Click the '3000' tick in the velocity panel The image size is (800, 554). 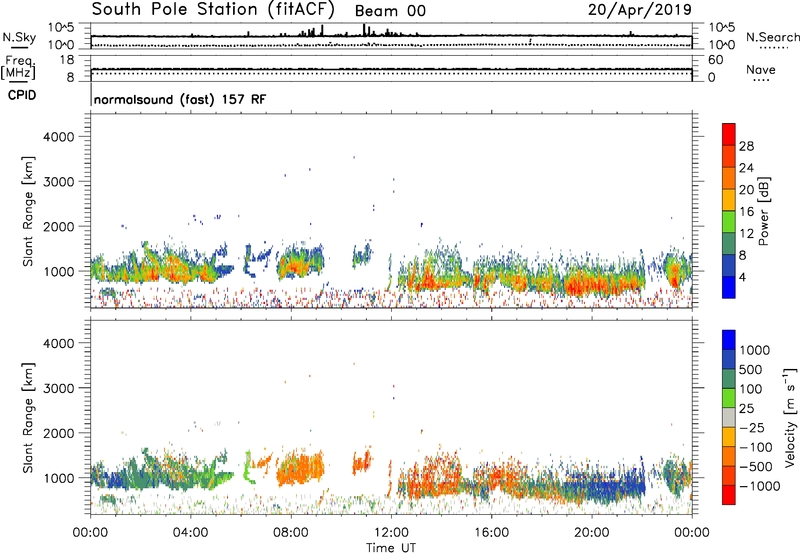(x=58, y=388)
